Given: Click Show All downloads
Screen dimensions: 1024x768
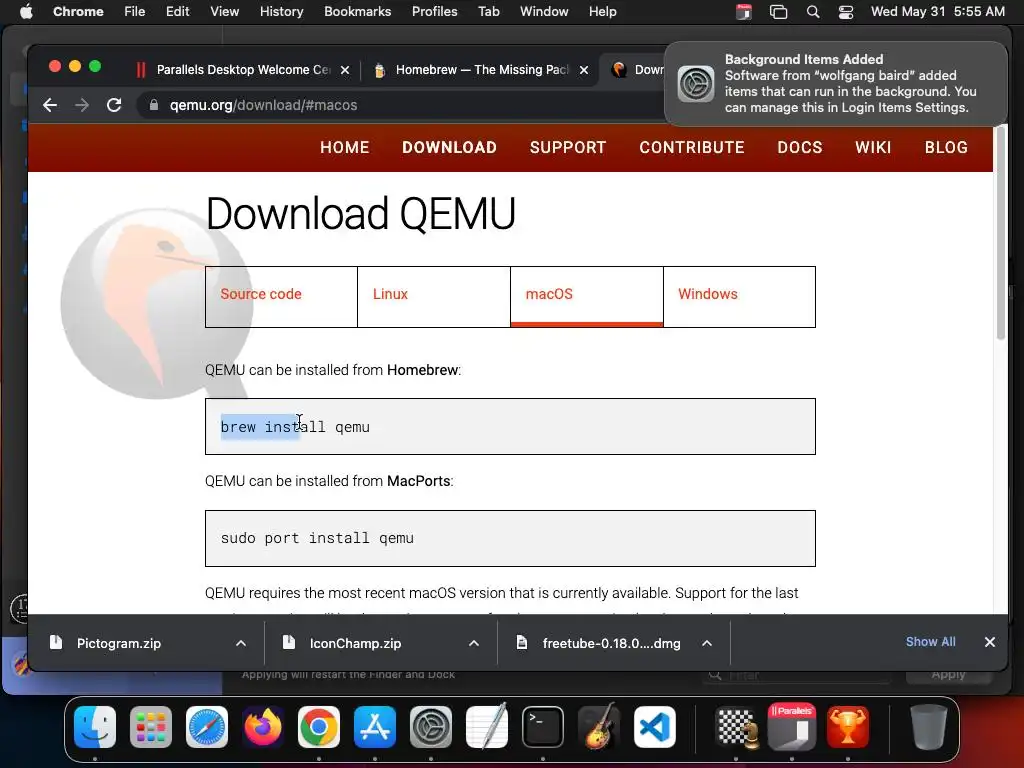Looking at the screenshot, I should [x=931, y=642].
